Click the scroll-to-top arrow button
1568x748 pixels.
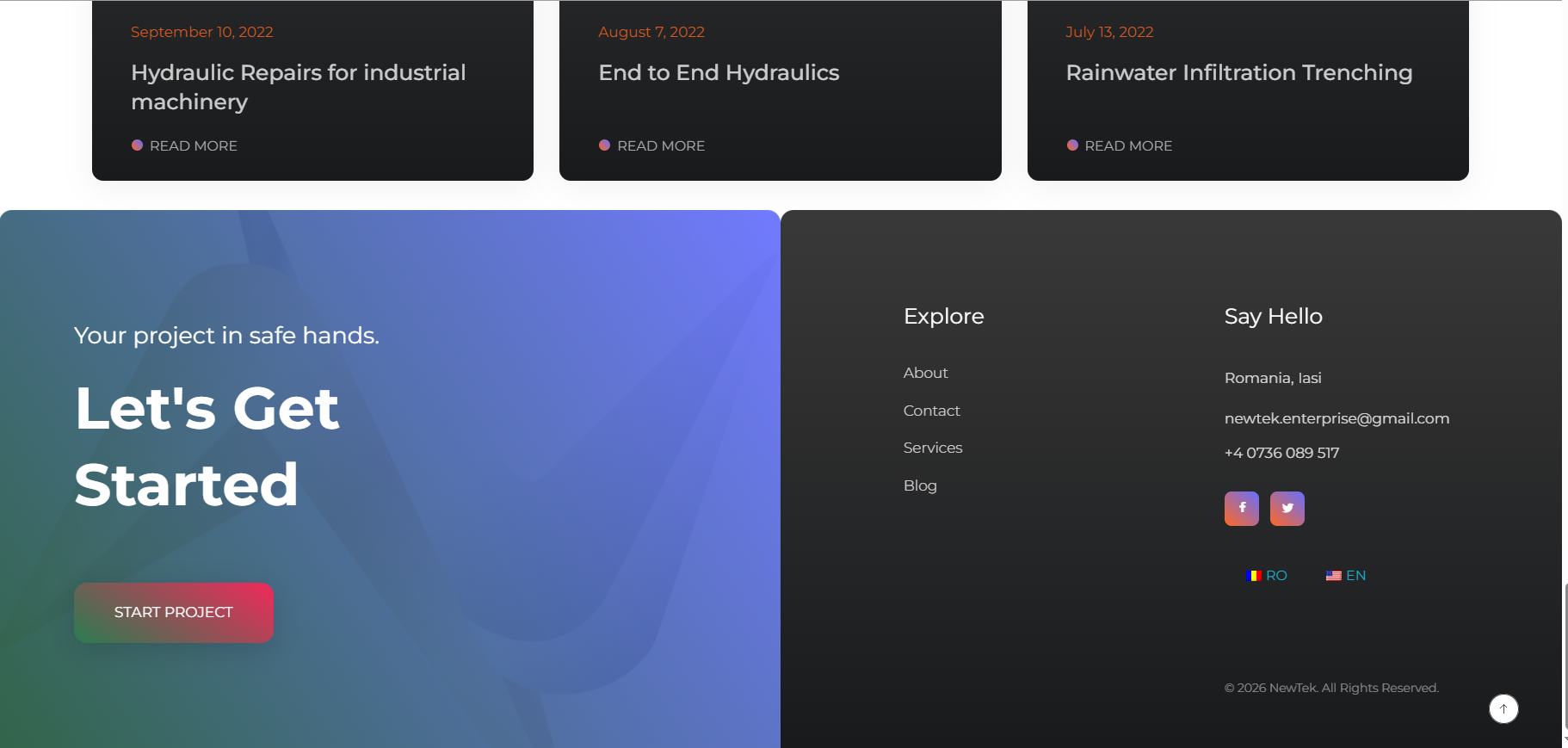click(x=1503, y=709)
